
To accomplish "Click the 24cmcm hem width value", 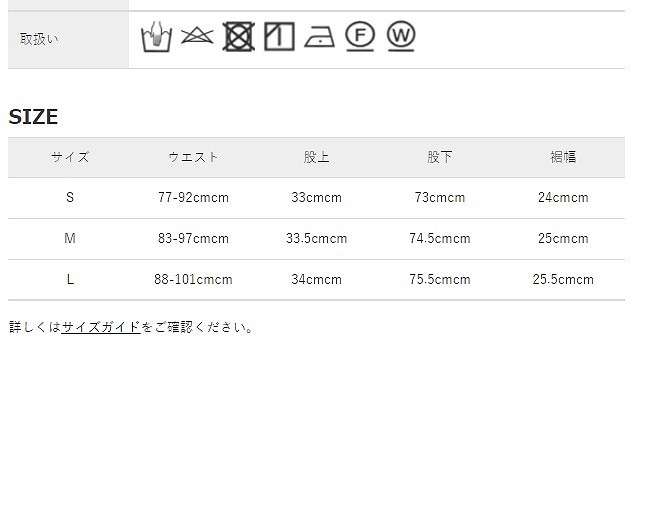I will (x=563, y=197).
